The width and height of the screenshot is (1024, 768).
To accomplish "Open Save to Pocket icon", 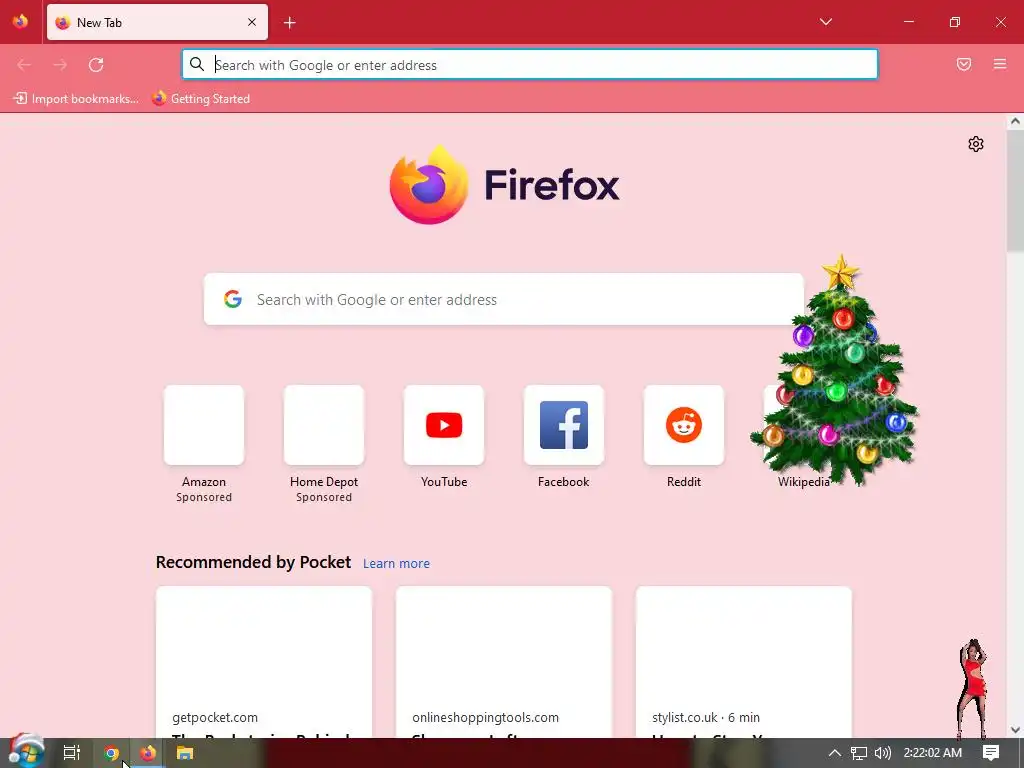I will (x=964, y=64).
